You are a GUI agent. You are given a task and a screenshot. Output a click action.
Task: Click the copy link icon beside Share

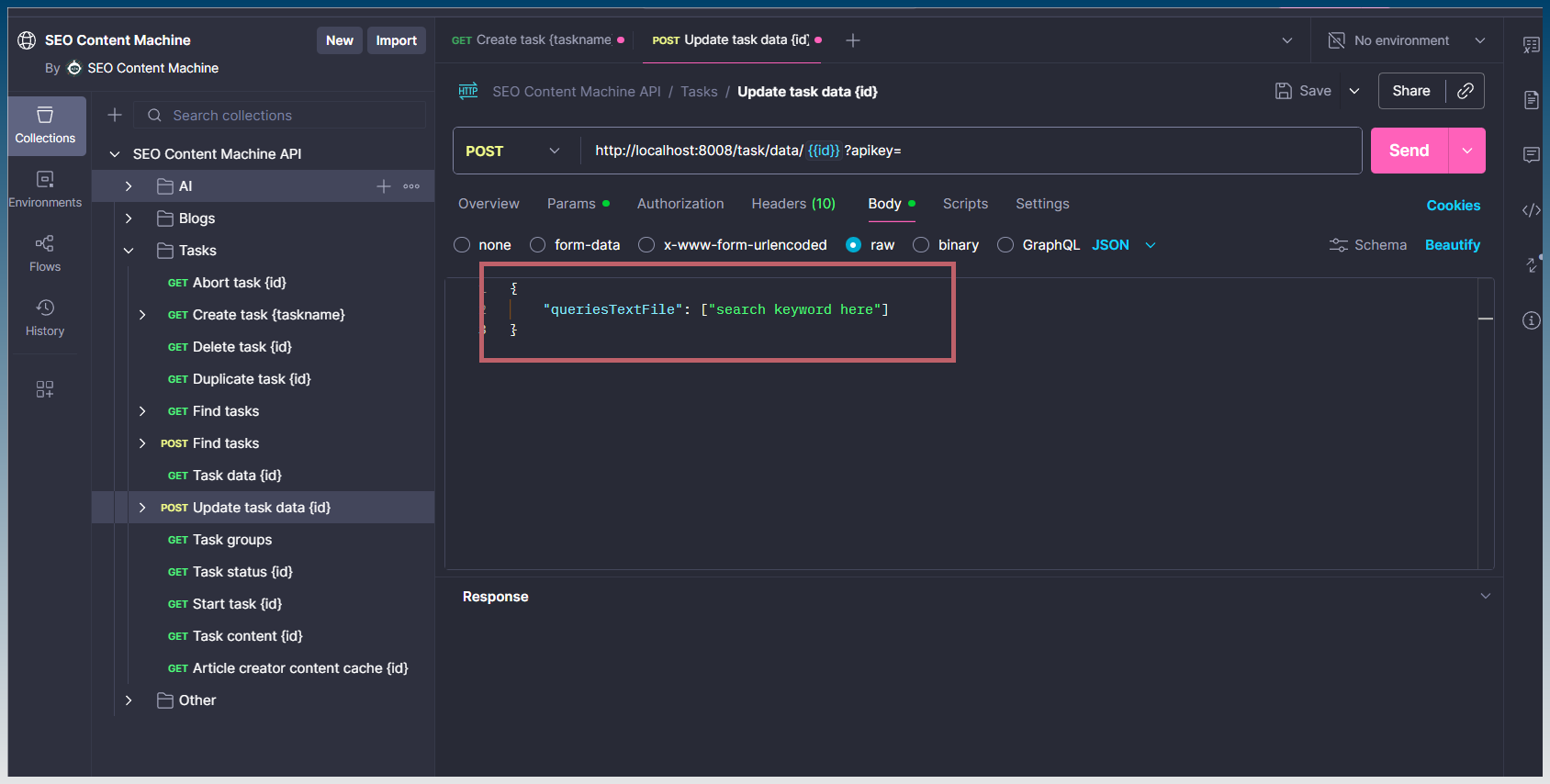pos(1466,91)
